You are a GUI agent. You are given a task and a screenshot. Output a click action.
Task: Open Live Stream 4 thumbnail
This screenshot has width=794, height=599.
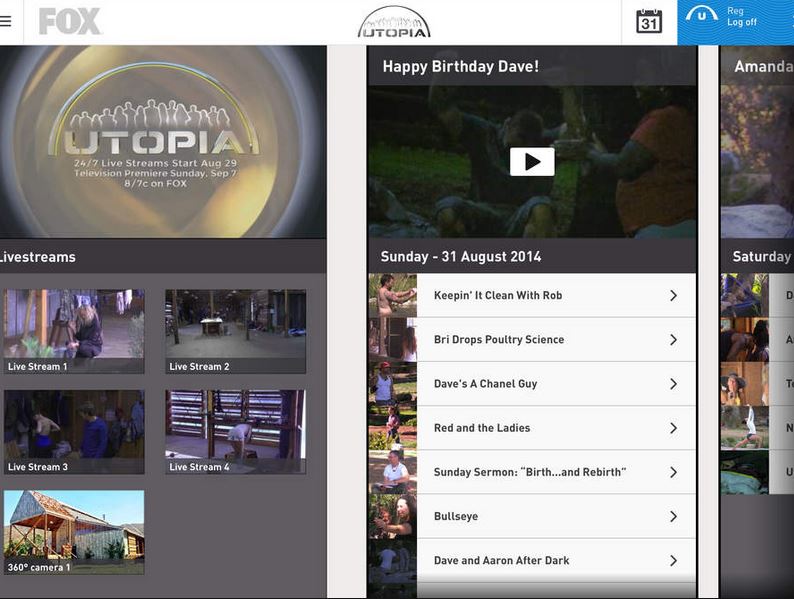click(235, 432)
